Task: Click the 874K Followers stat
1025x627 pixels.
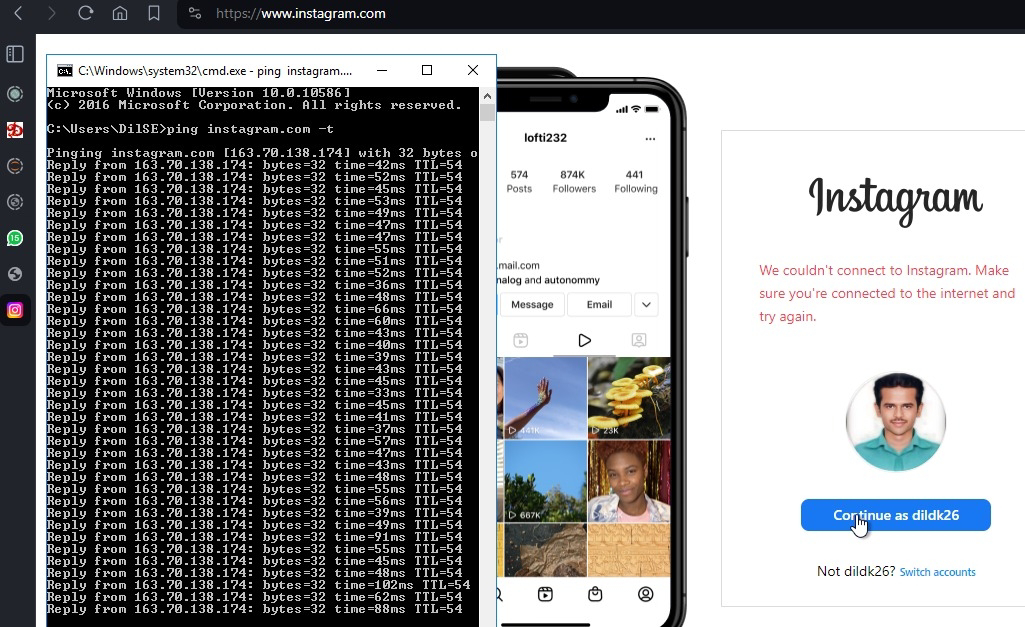Action: tap(574, 181)
